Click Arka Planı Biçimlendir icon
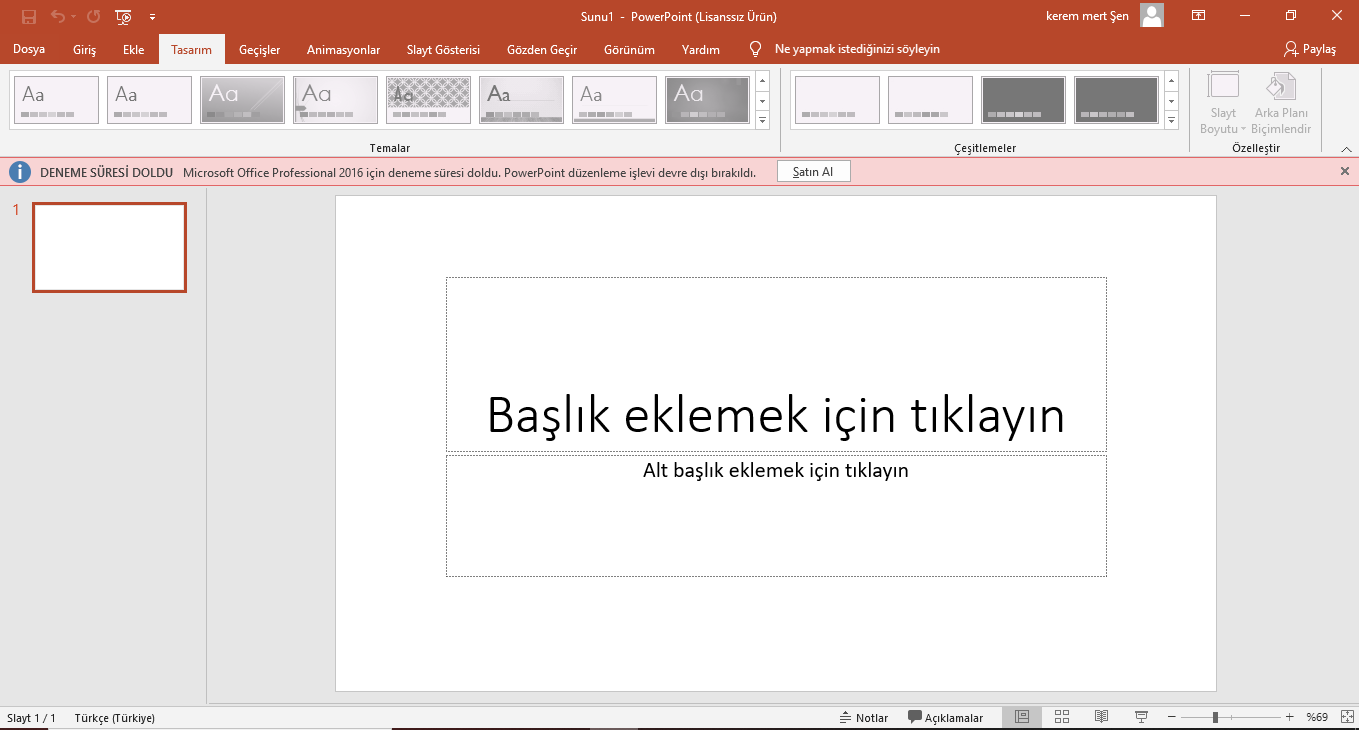Viewport: 1359px width, 730px height. (1282, 103)
